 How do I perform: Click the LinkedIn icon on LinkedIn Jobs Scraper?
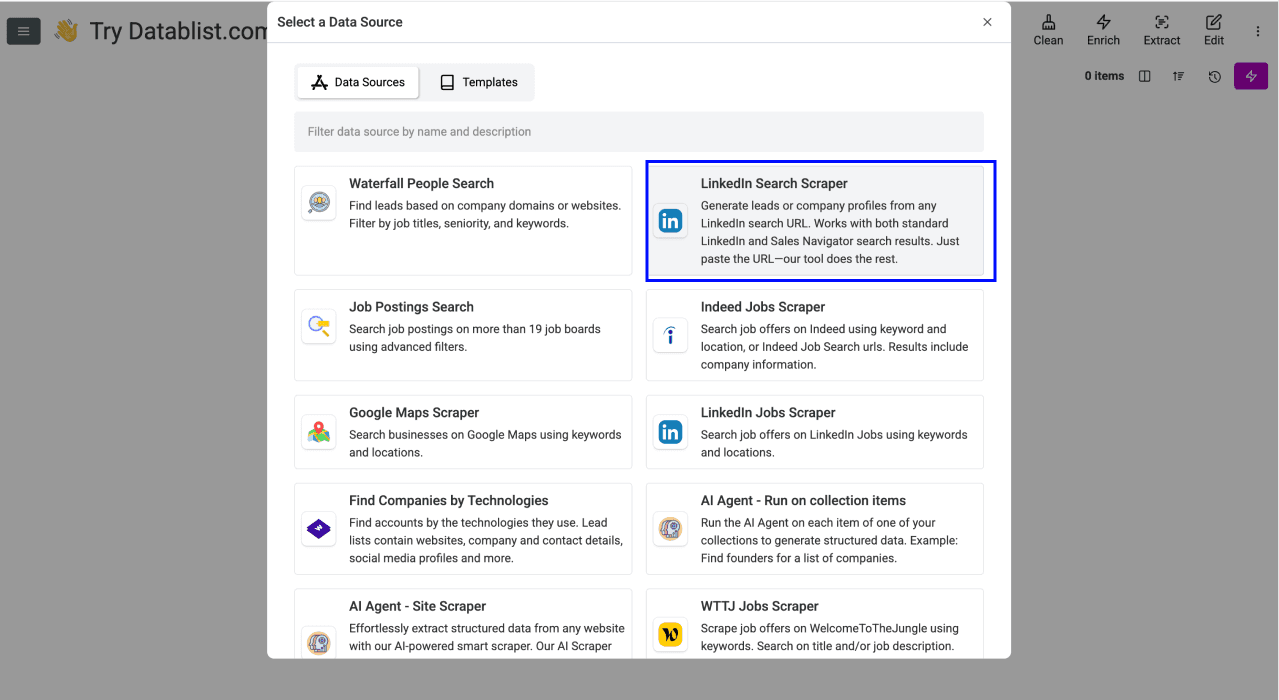point(670,432)
